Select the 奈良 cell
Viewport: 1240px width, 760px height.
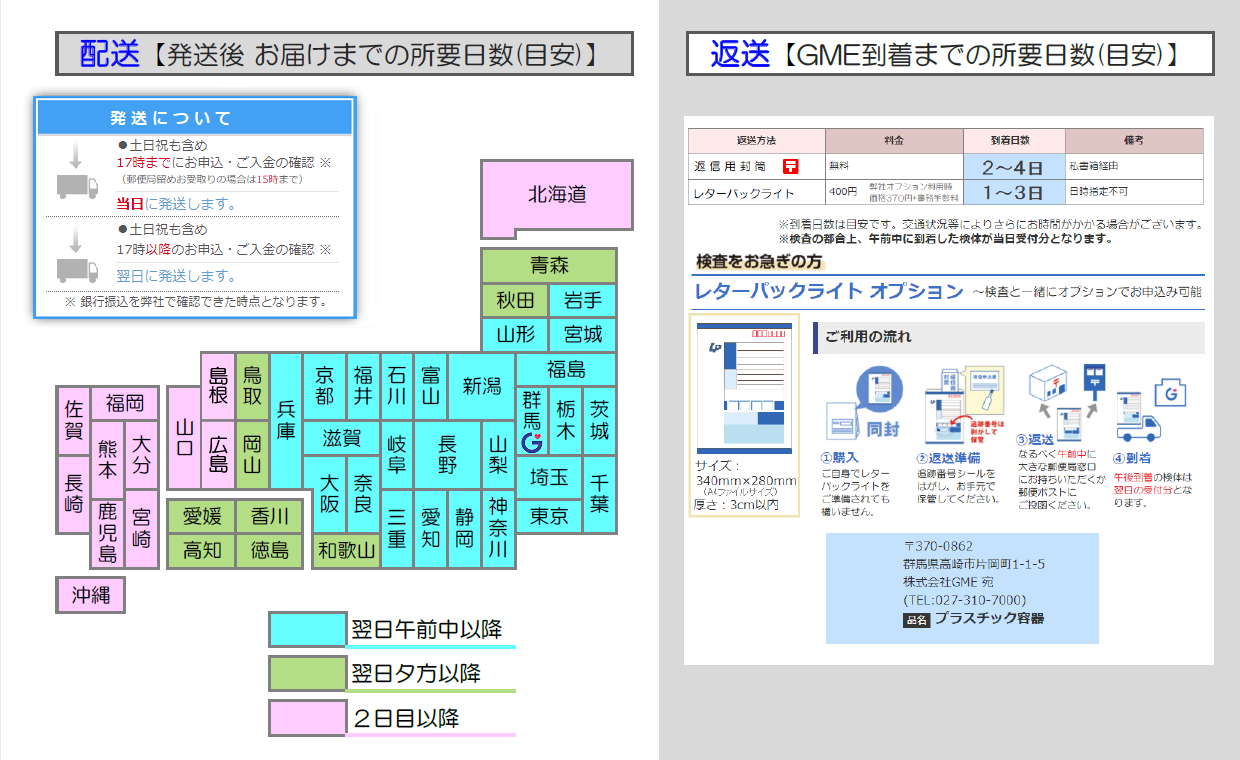click(x=363, y=494)
